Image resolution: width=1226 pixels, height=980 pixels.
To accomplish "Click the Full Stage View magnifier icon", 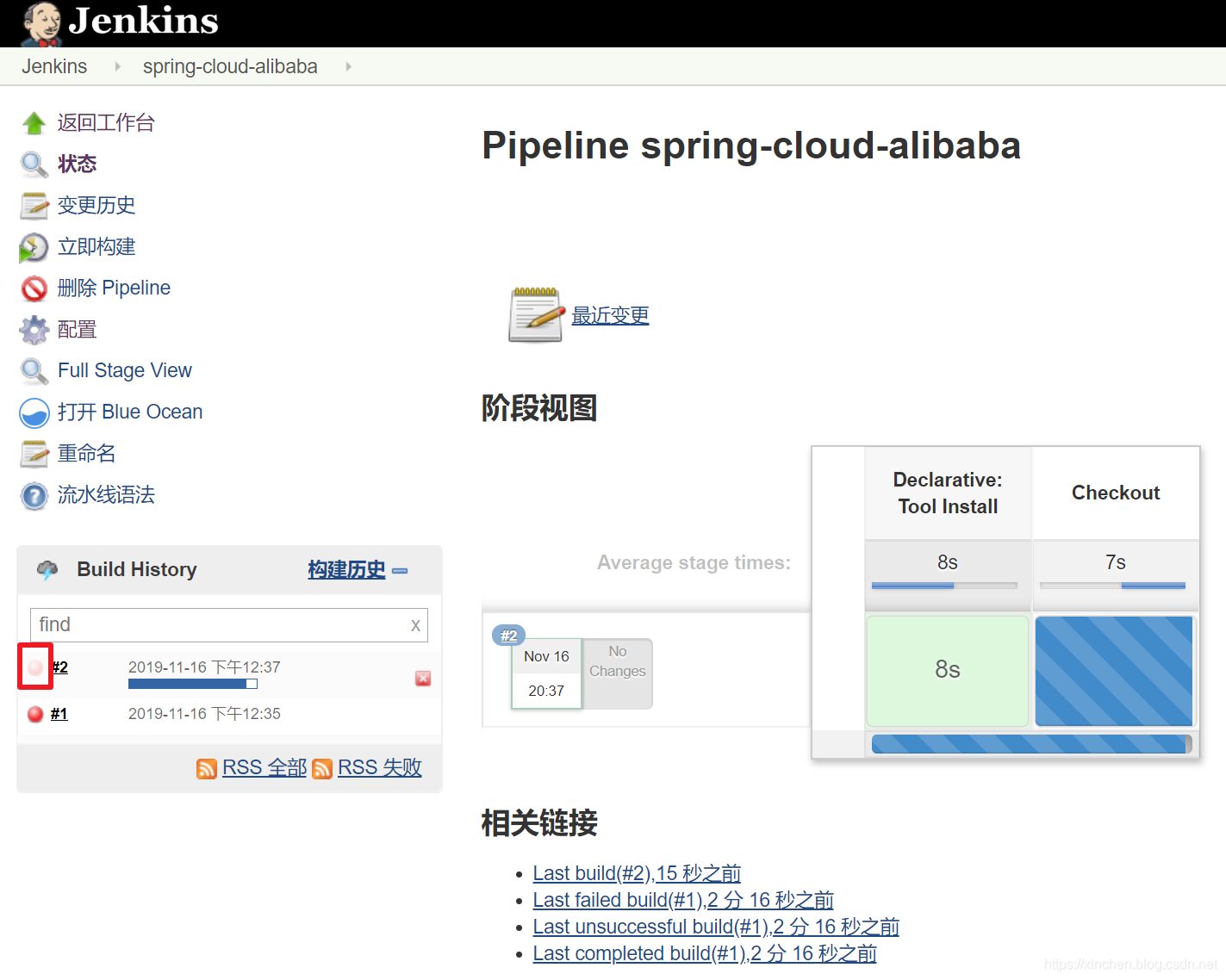I will (x=34, y=370).
